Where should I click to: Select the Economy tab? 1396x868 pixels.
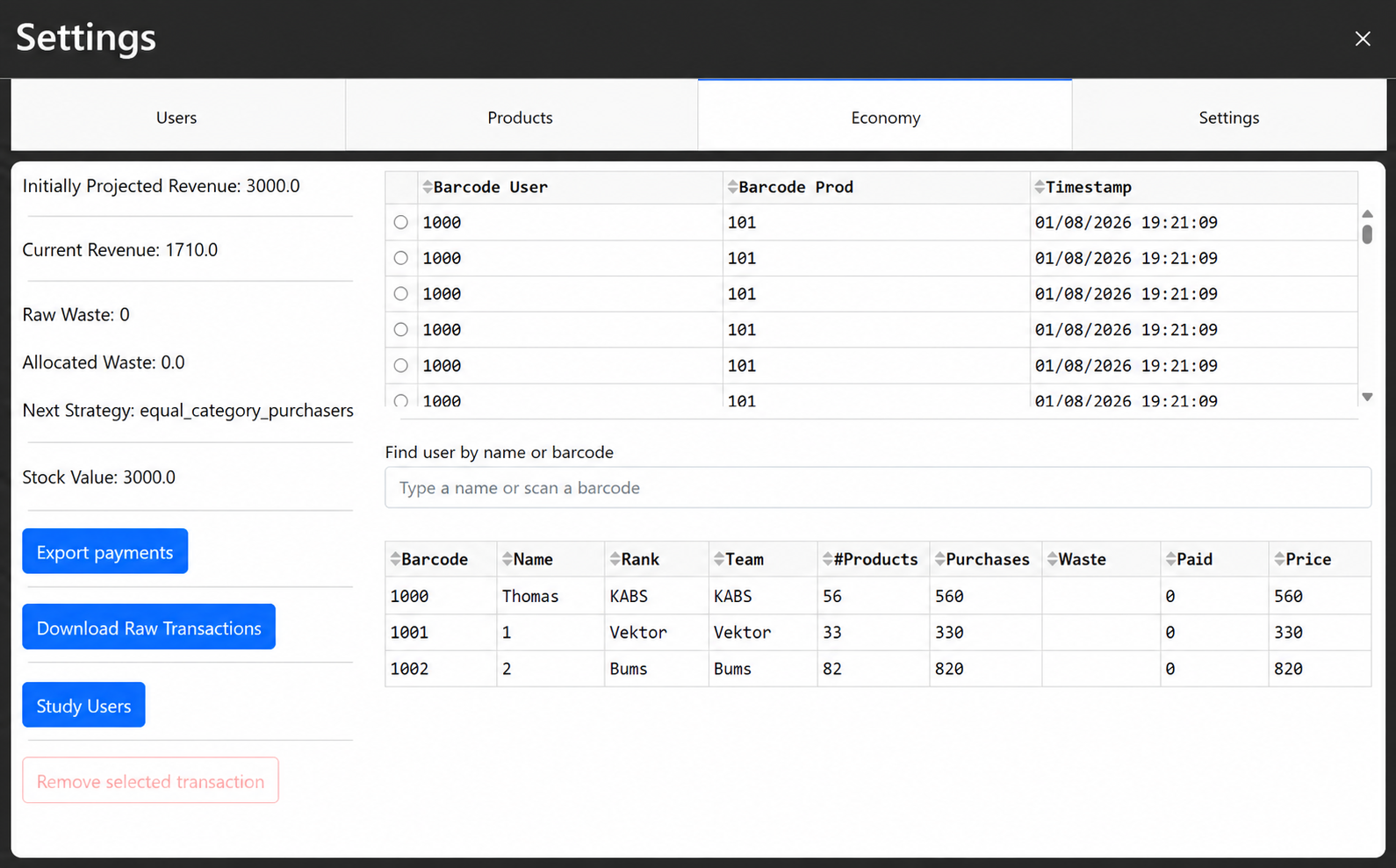tap(885, 117)
